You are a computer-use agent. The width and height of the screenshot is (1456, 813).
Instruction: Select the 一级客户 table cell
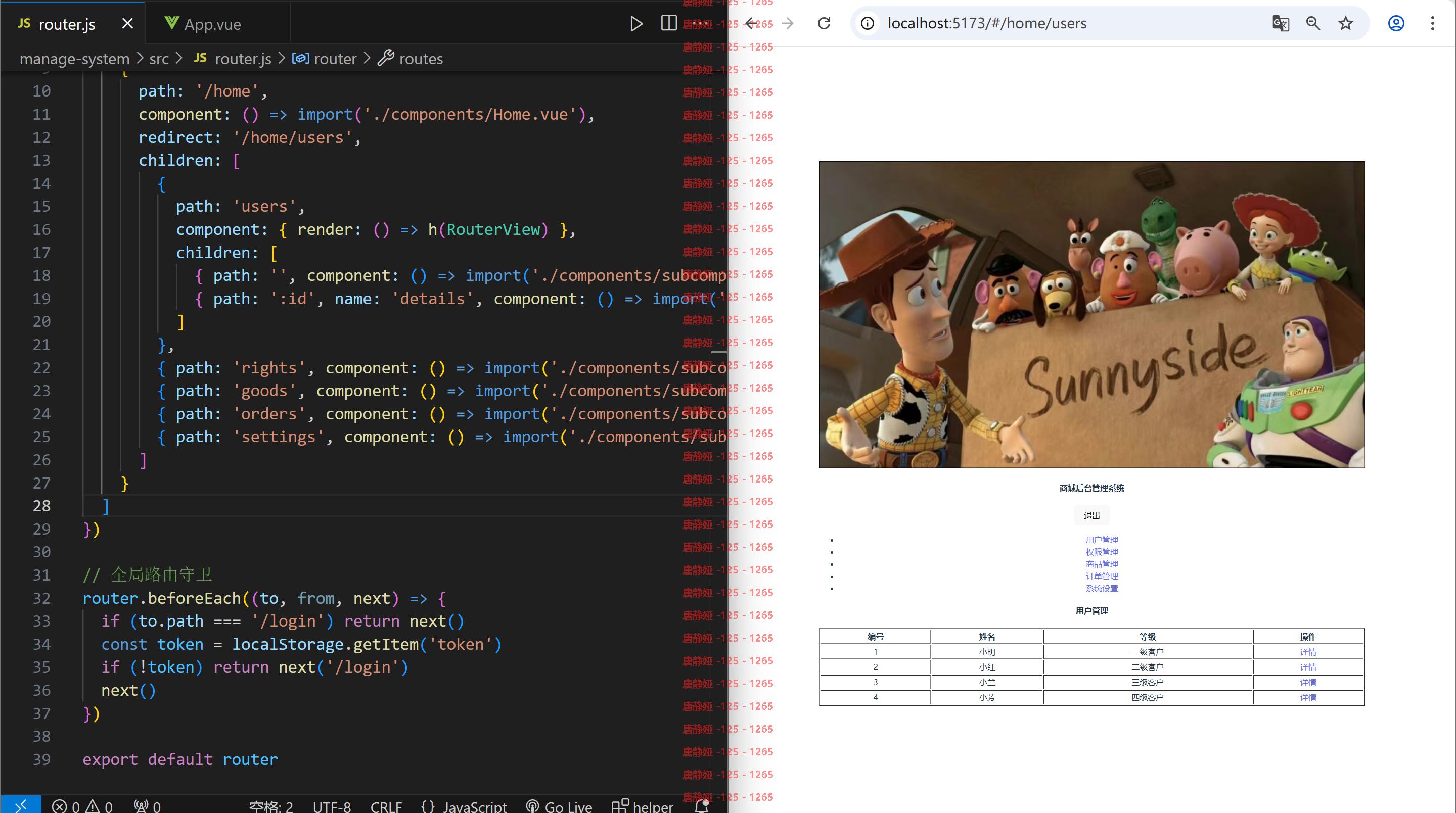[1148, 652]
